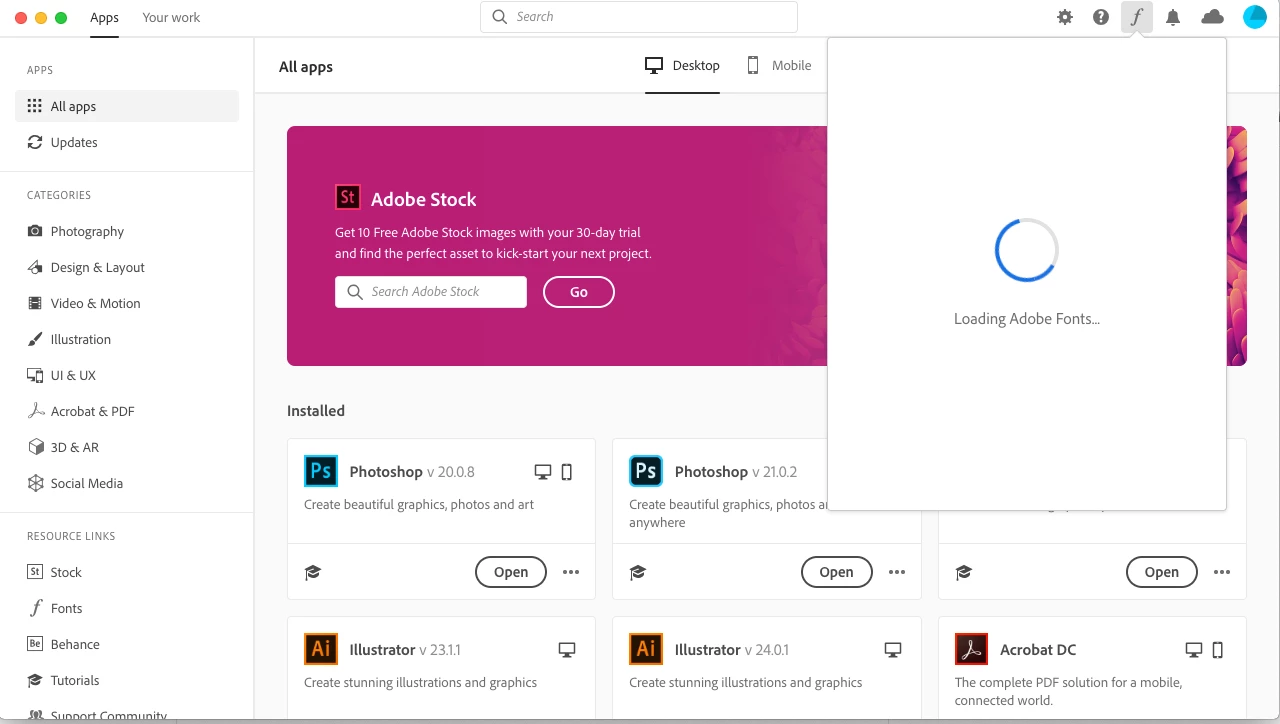Open Updates in the sidebar
Image resolution: width=1280 pixels, height=724 pixels.
tap(127, 142)
